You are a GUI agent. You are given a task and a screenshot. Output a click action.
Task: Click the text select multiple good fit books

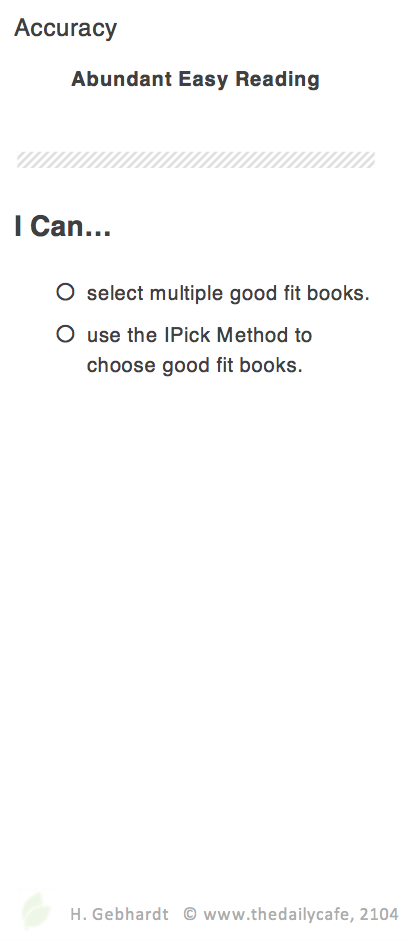[x=228, y=293]
